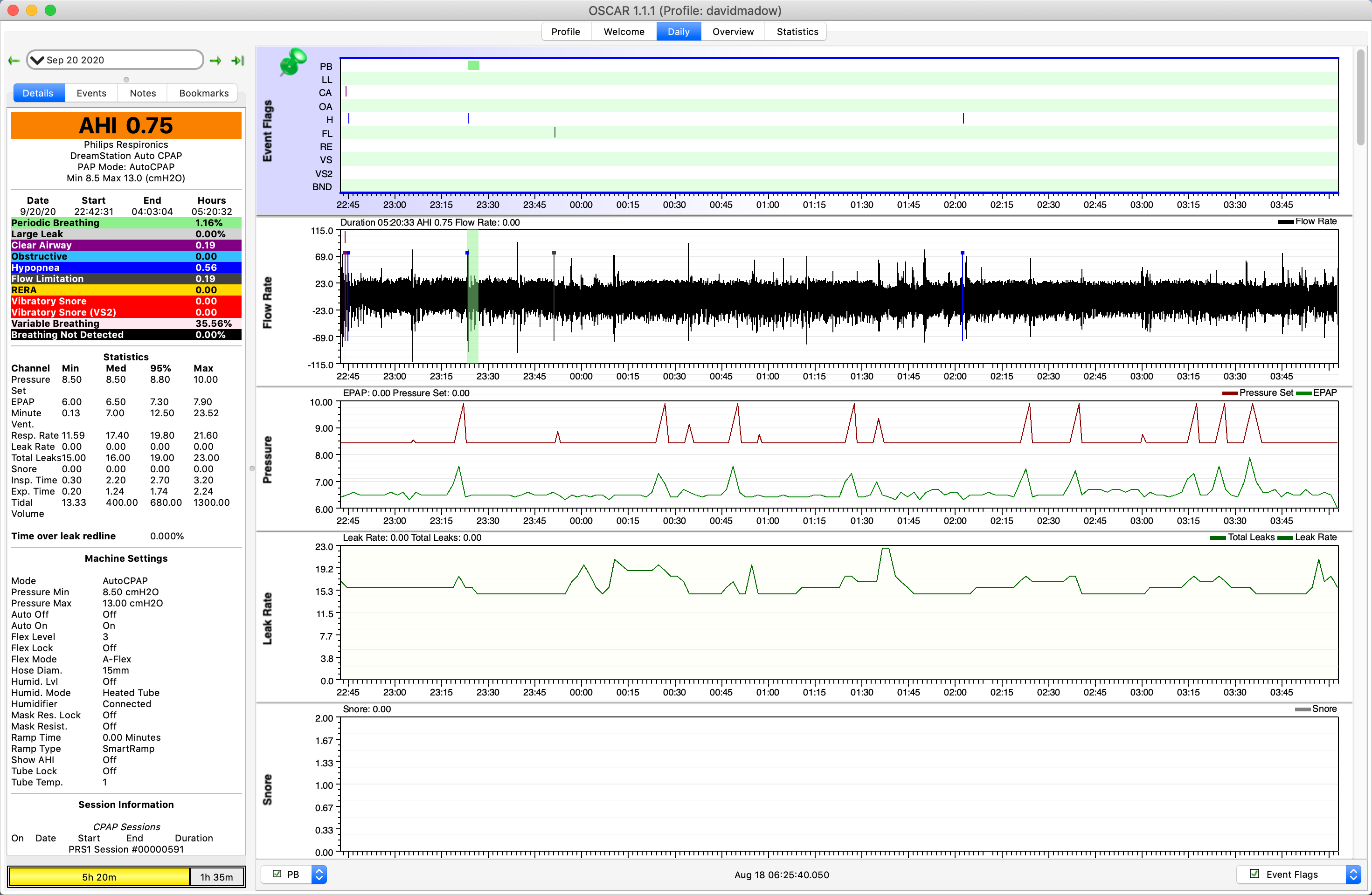
Task: Click the Flow Limitation dark row
Action: (126, 279)
